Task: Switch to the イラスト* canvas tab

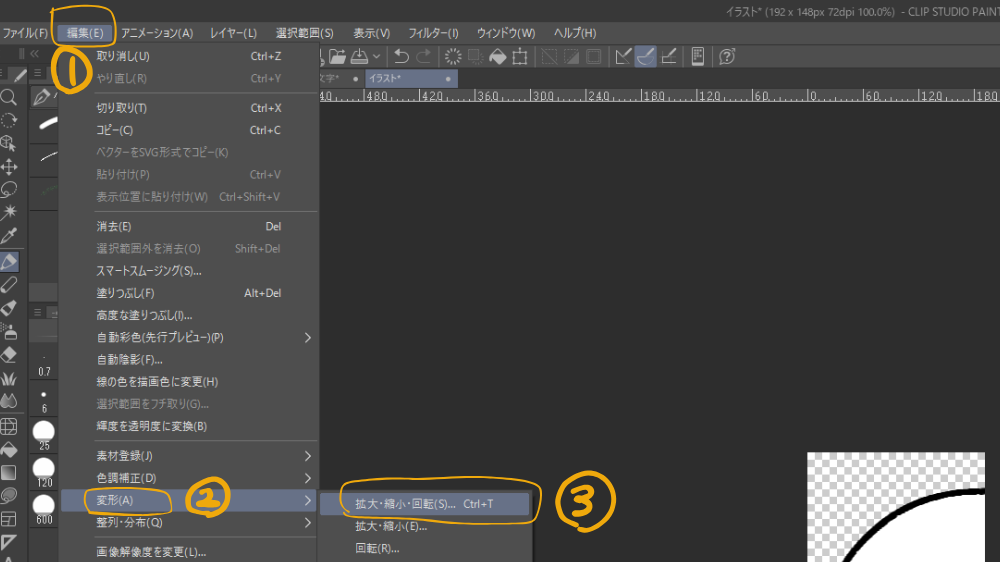Action: pos(411,79)
